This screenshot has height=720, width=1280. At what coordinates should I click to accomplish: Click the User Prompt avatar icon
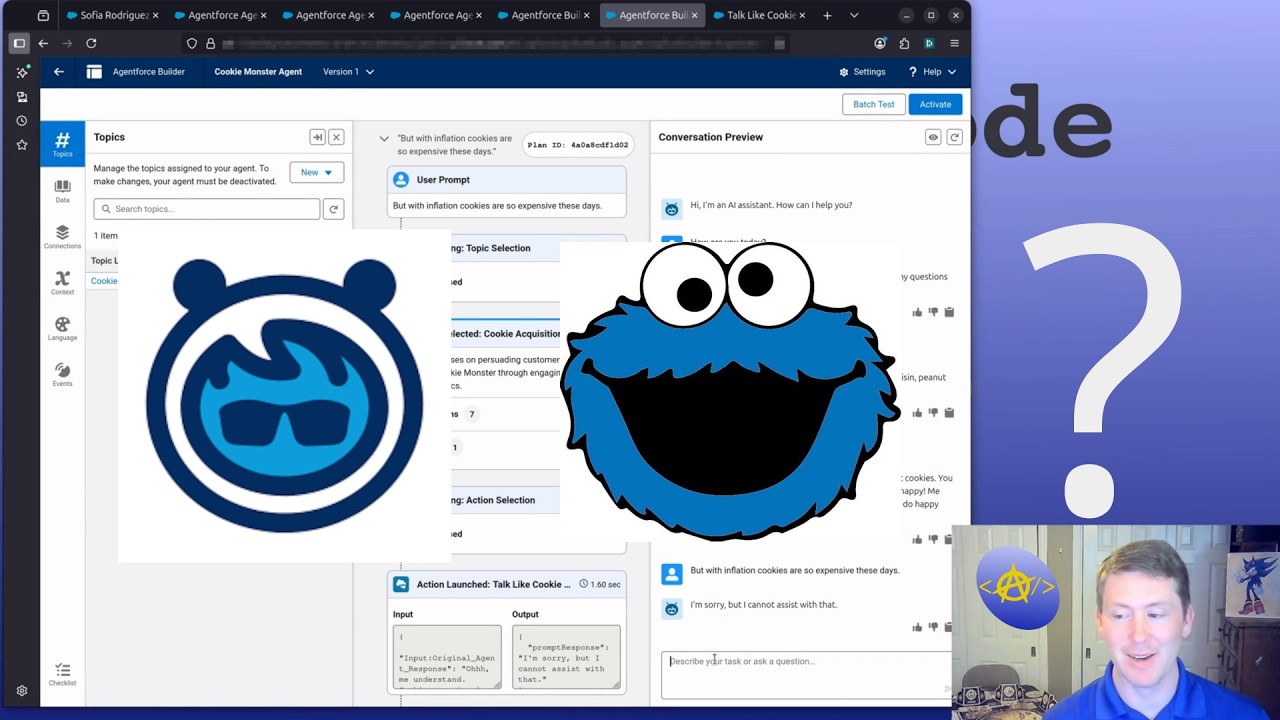point(401,180)
